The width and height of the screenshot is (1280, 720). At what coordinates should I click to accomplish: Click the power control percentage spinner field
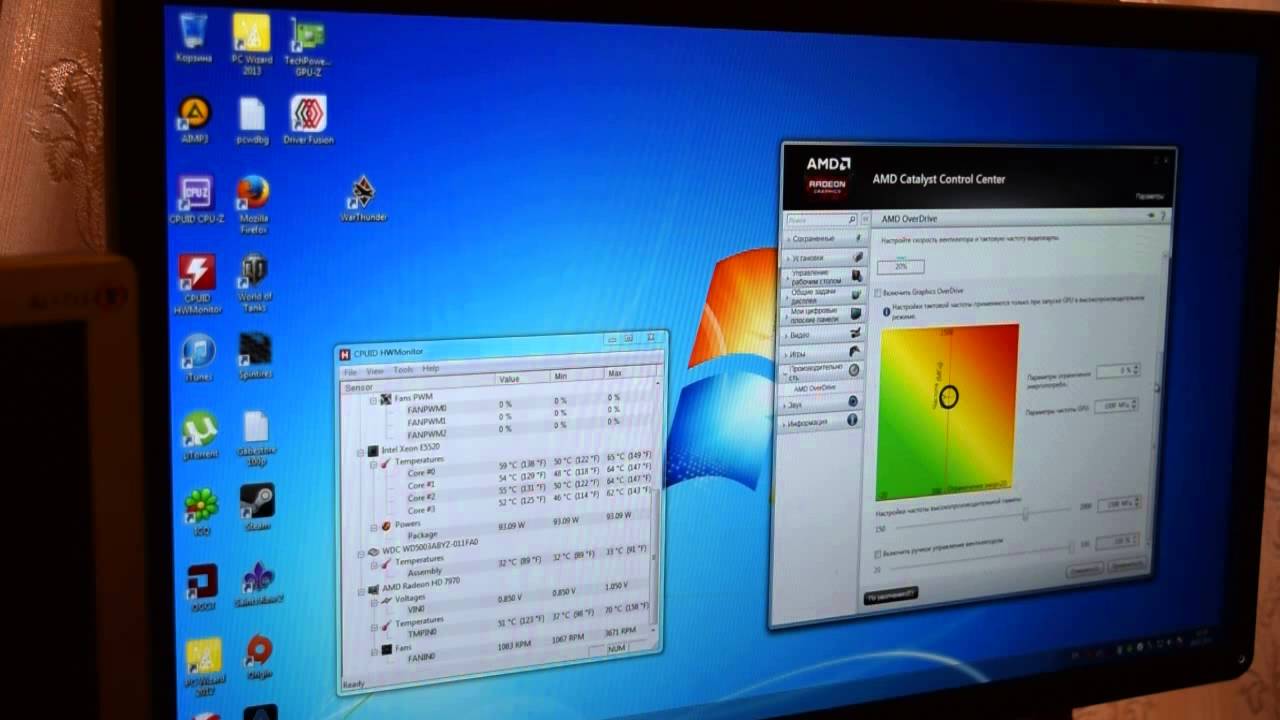tap(1117, 370)
